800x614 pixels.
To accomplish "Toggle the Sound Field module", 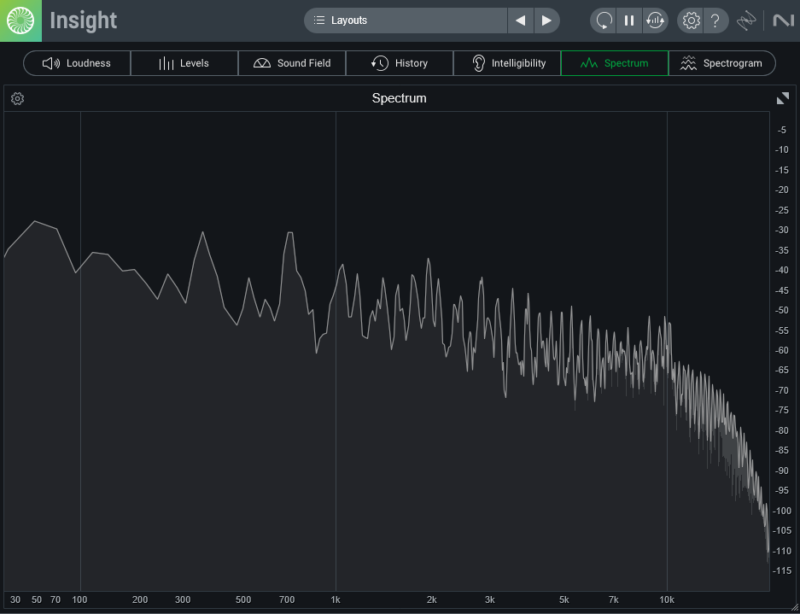I will pos(292,63).
